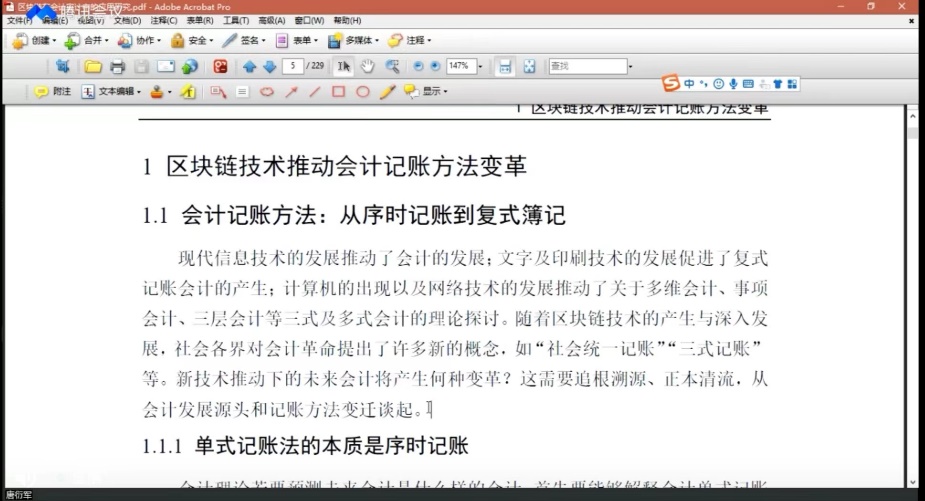The width and height of the screenshot is (925, 501).
Task: Toggle the Sogou voice input microphone
Action: pos(733,83)
